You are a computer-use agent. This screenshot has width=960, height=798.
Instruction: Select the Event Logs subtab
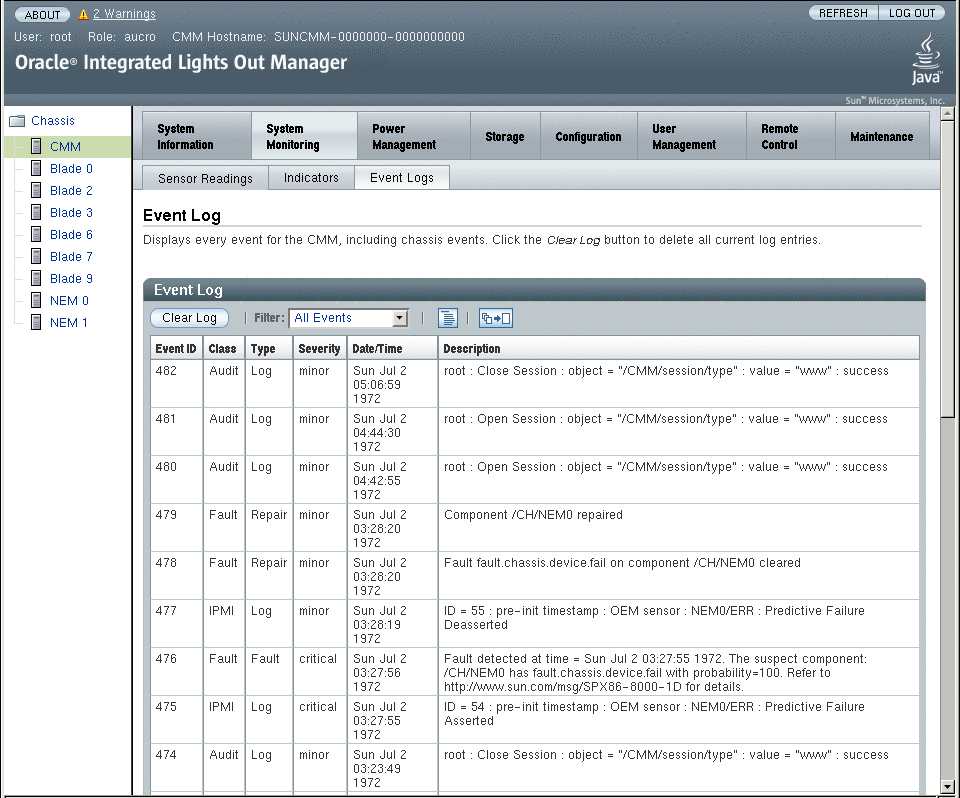pos(402,178)
